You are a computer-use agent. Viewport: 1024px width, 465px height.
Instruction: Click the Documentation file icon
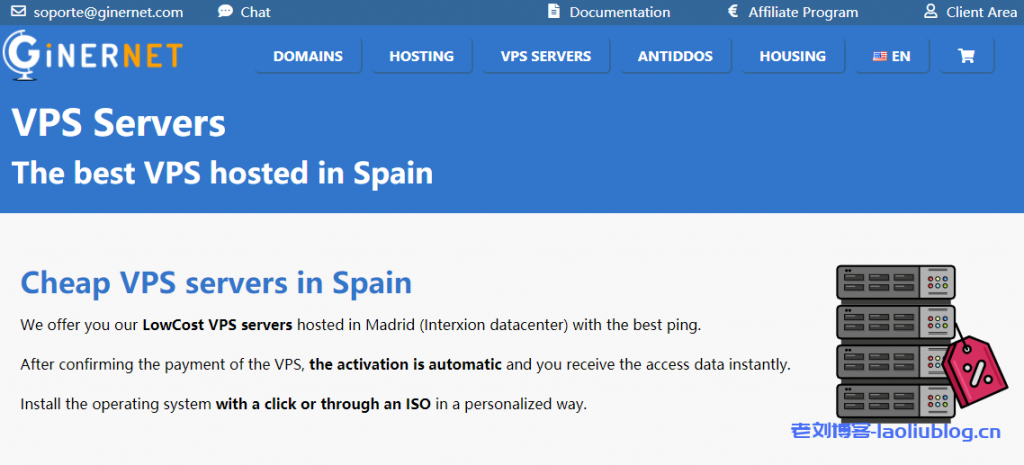click(x=554, y=12)
